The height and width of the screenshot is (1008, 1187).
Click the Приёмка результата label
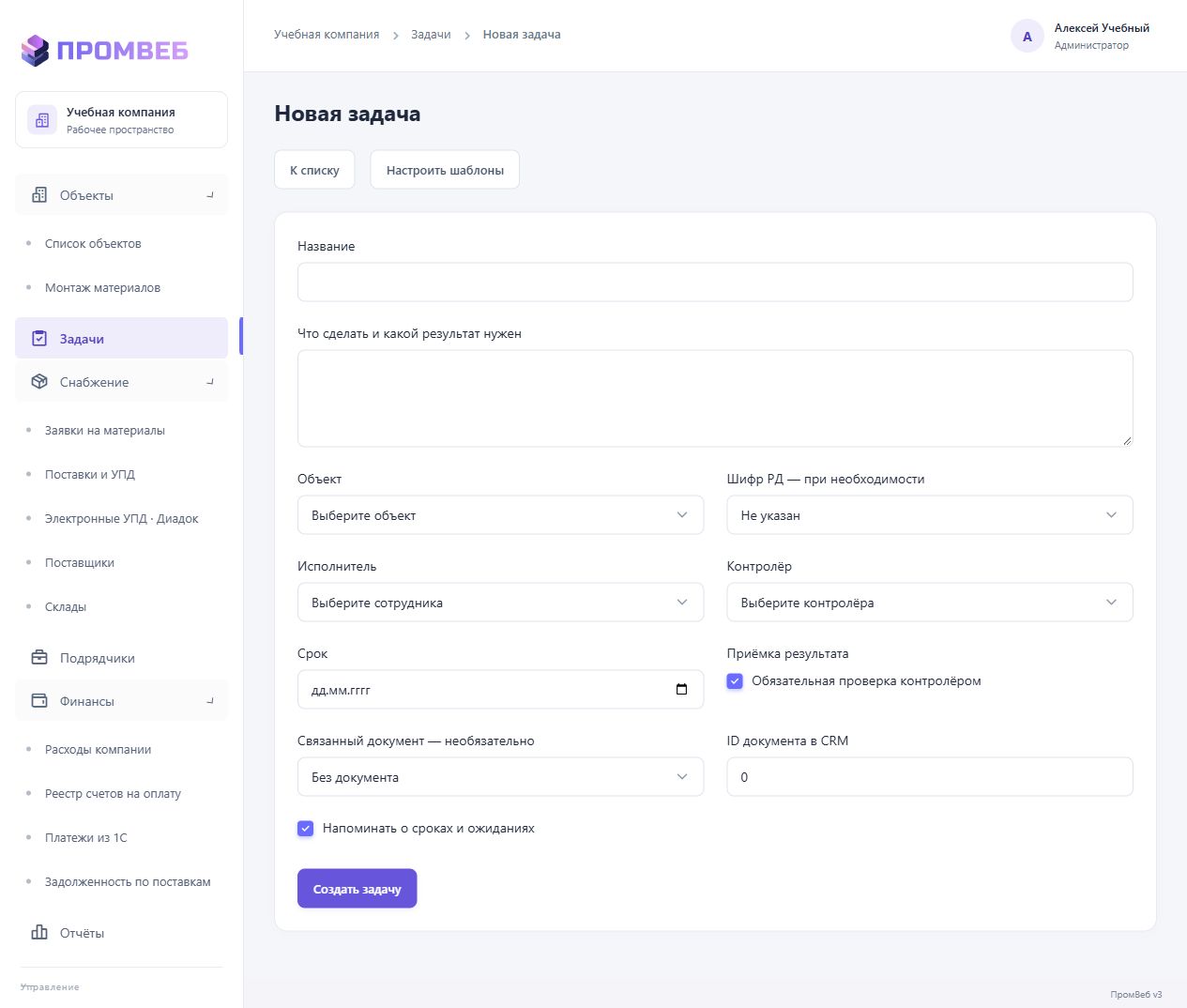click(x=787, y=654)
